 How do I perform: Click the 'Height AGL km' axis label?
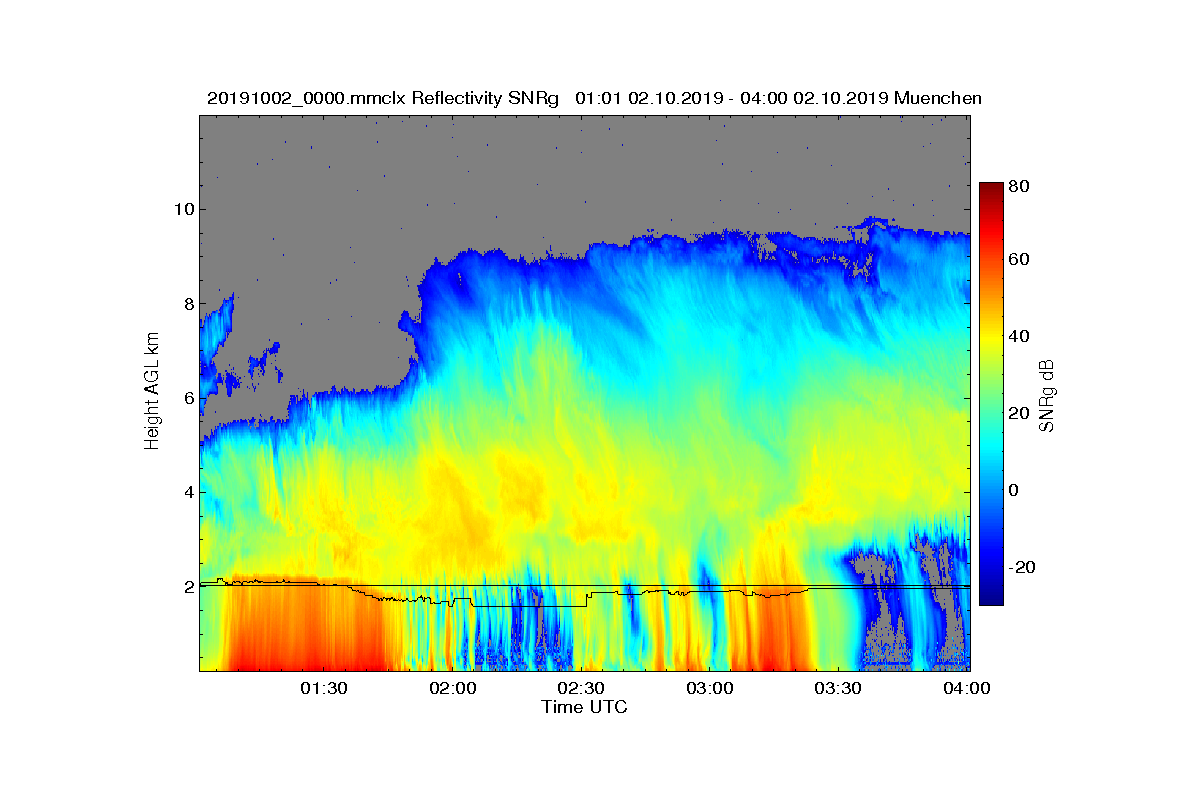pyautogui.click(x=152, y=393)
